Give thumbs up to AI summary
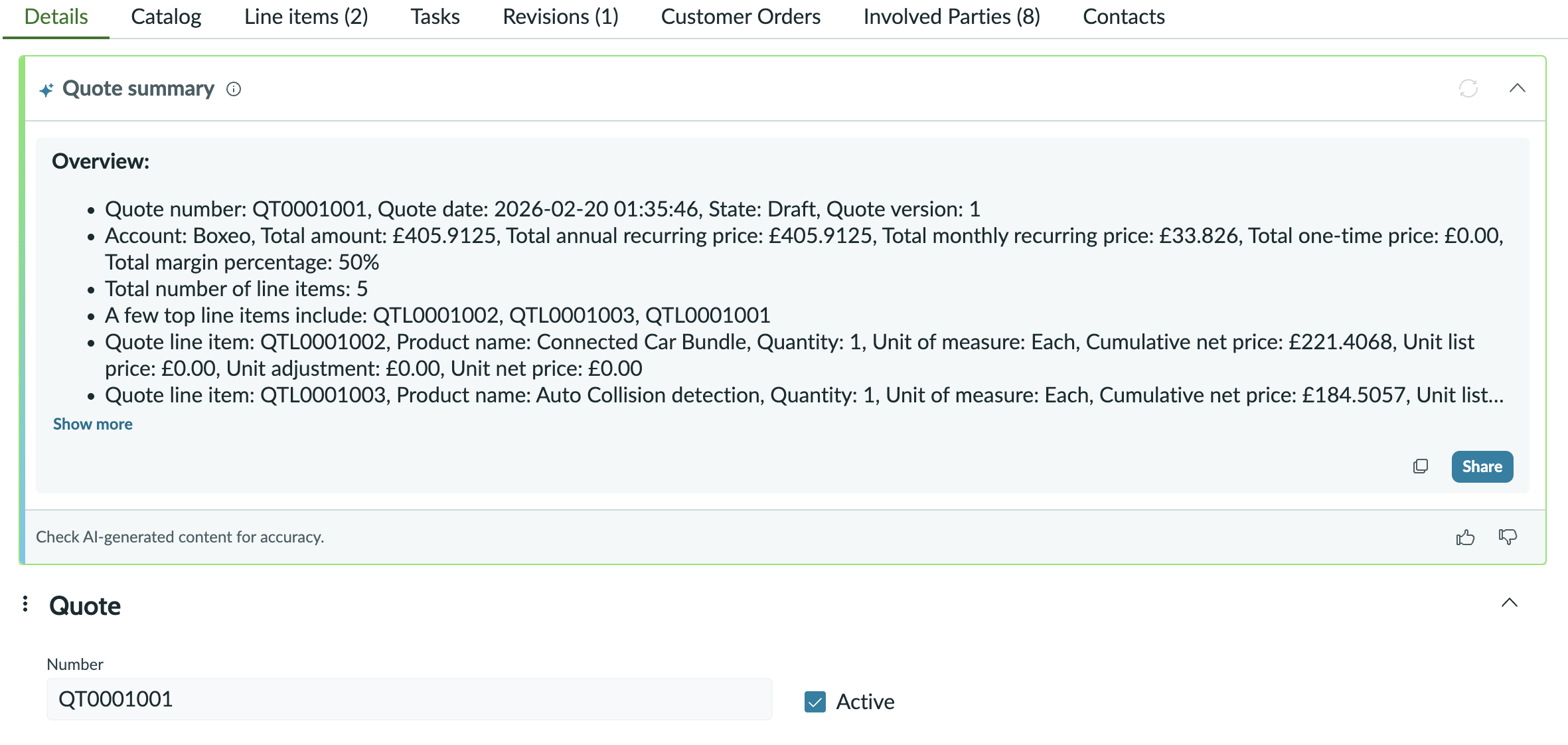1568x745 pixels. (x=1465, y=537)
